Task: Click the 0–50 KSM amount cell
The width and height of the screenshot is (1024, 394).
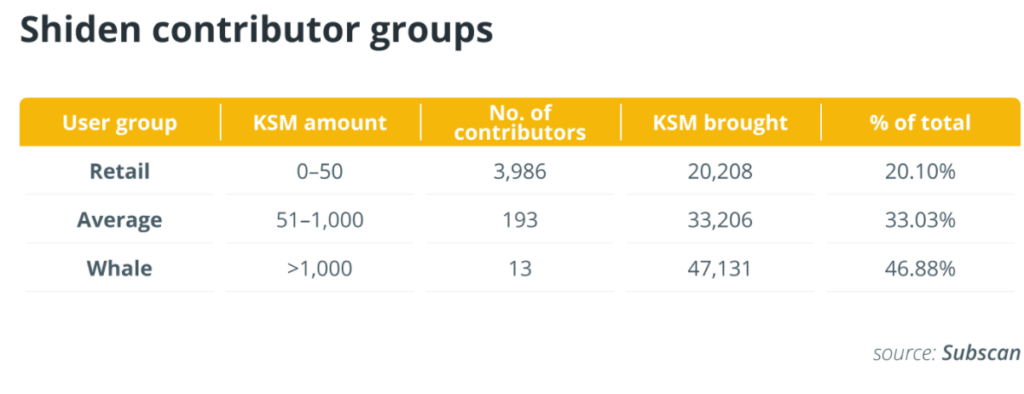Action: 320,171
